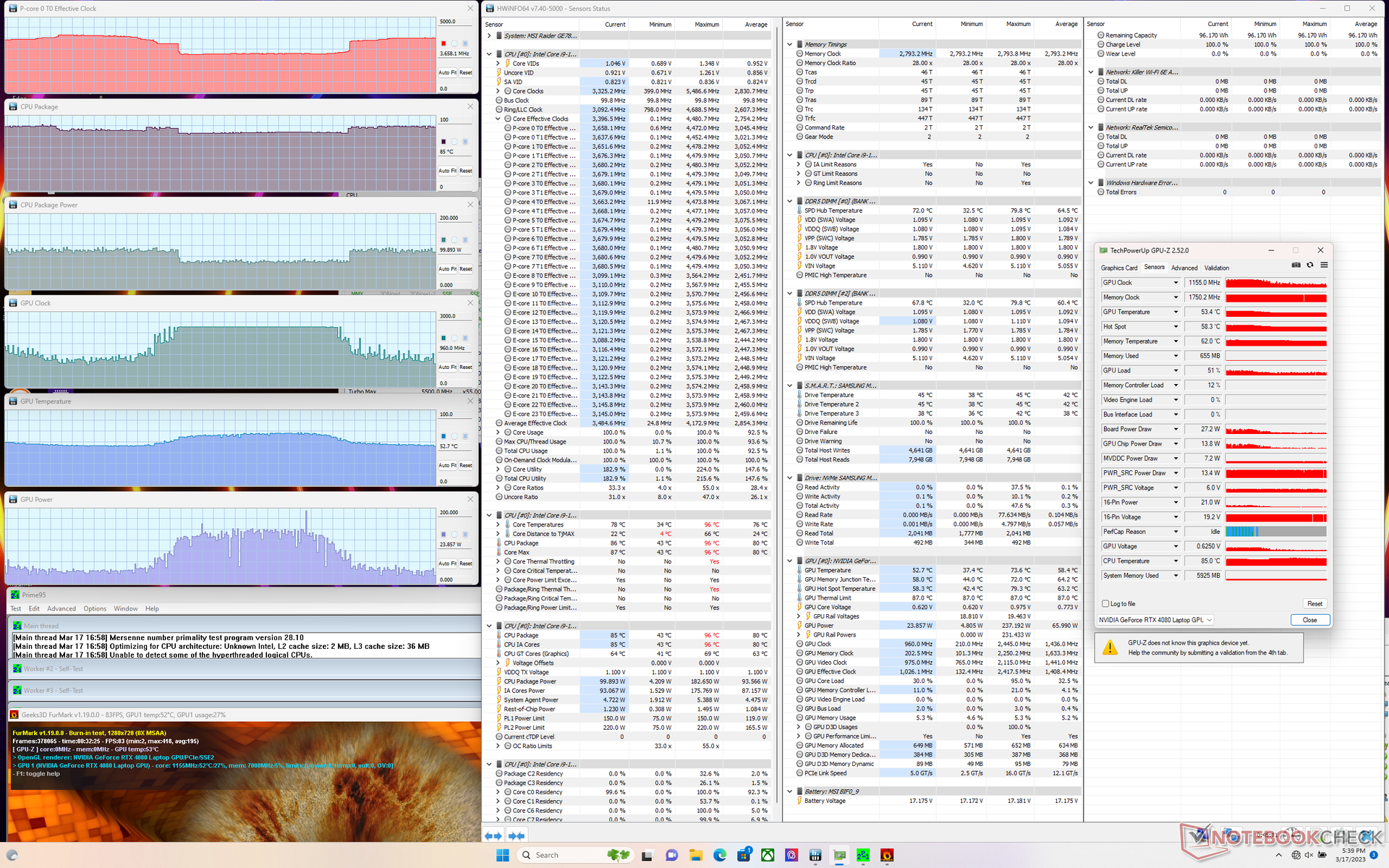Open the GPU Clock sensor dropdown arrow
The height and width of the screenshot is (868, 1389).
pyautogui.click(x=1176, y=283)
